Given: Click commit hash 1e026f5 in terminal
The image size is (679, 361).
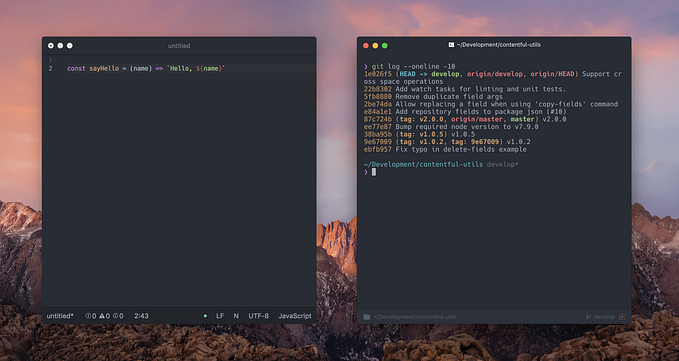Looking at the screenshot, I should pos(378,74).
